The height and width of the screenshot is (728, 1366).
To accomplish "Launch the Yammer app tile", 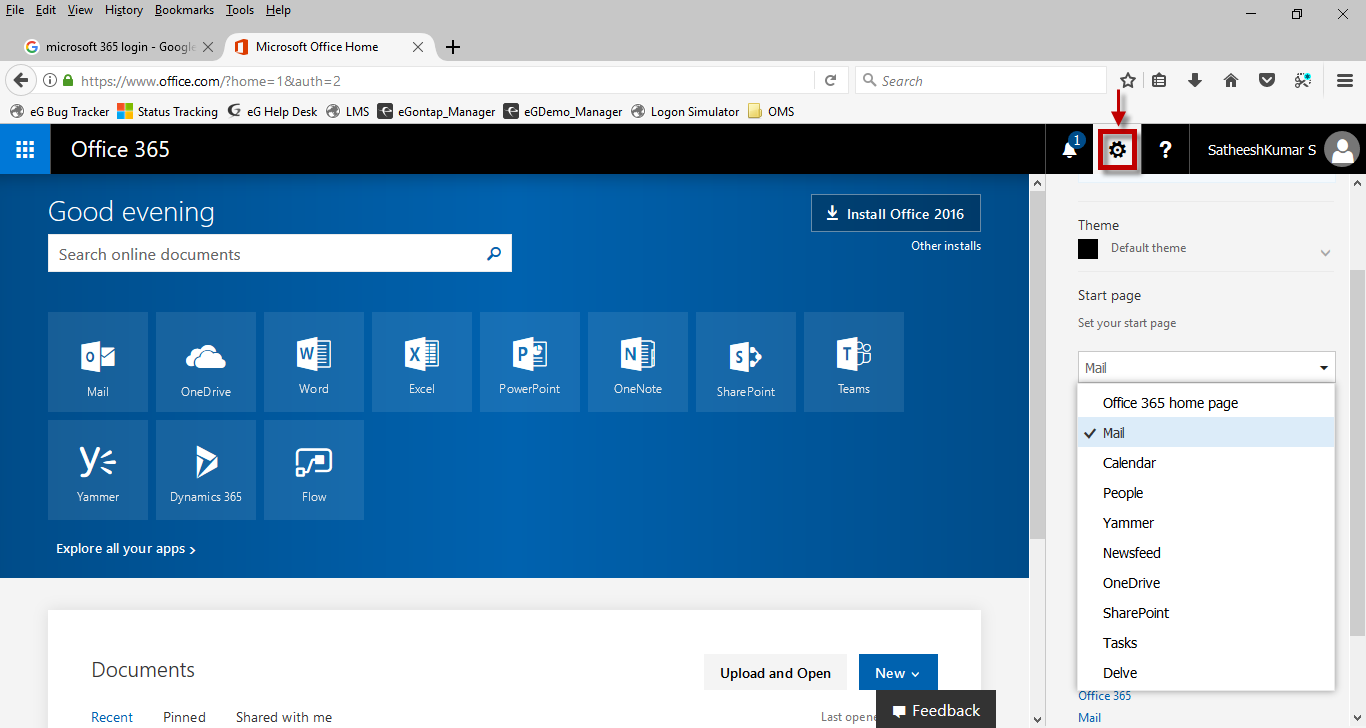I will (x=98, y=470).
